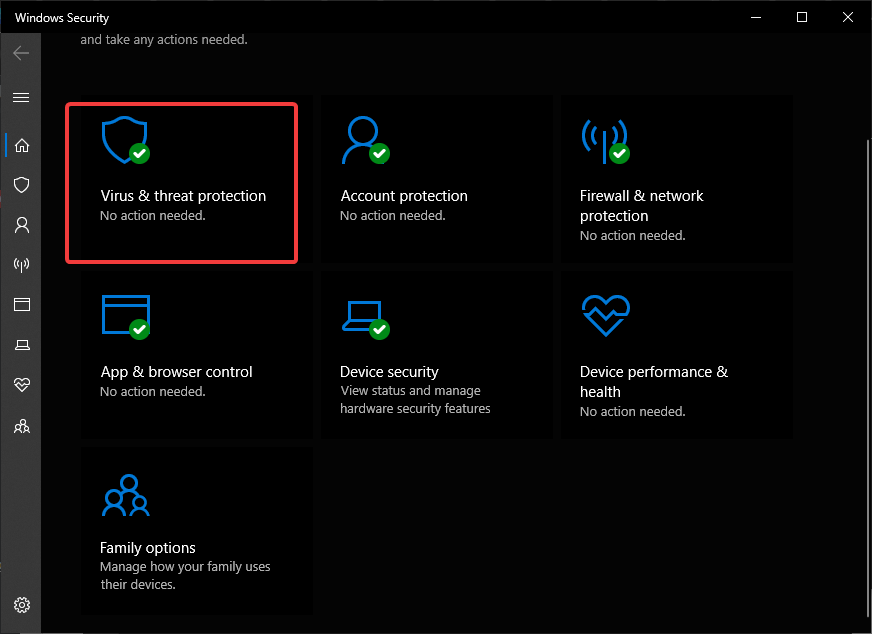
Task: Click the blue shield icon on Virus & threat tile
Action: (x=123, y=140)
